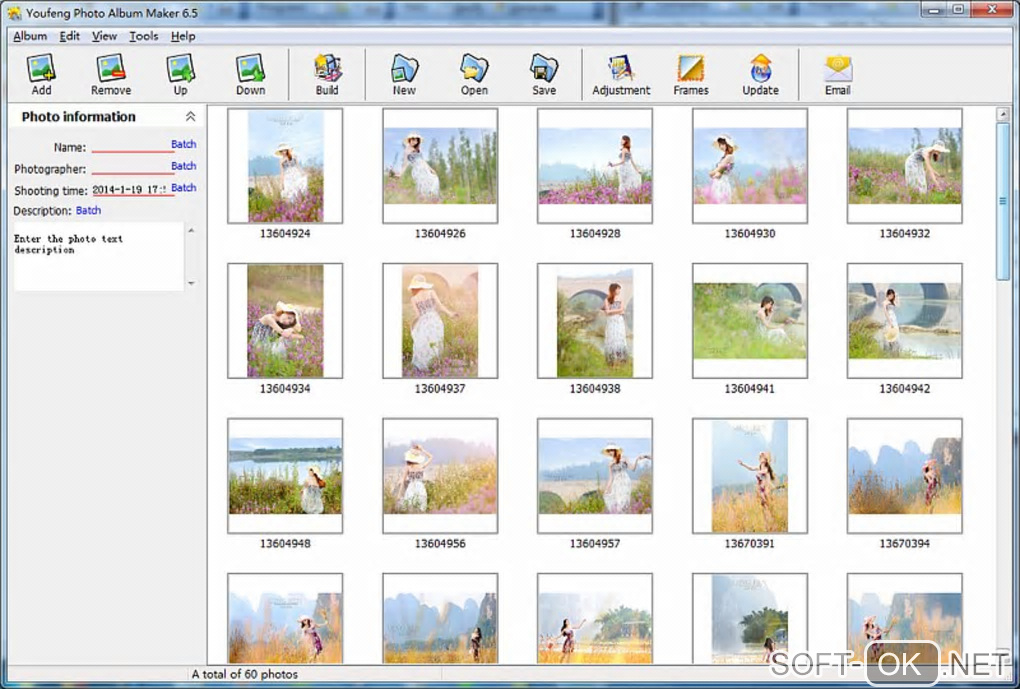1020x689 pixels.
Task: Click the Remove photo toolbar icon
Action: click(x=111, y=74)
